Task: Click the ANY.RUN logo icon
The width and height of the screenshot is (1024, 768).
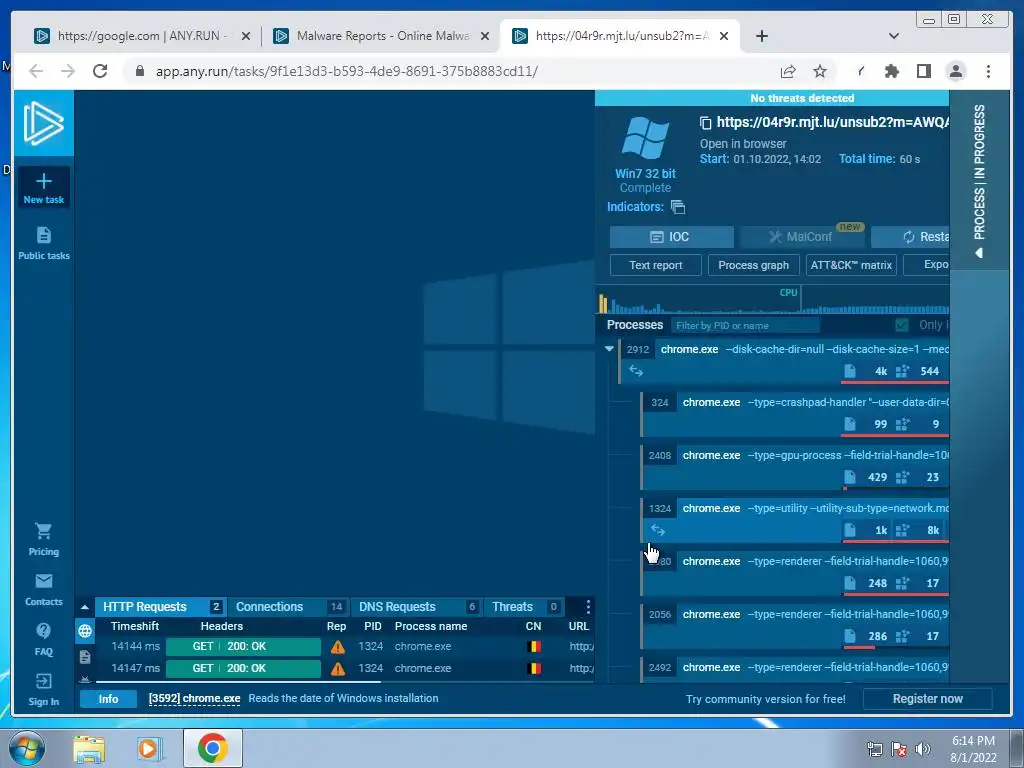Action: (x=44, y=123)
